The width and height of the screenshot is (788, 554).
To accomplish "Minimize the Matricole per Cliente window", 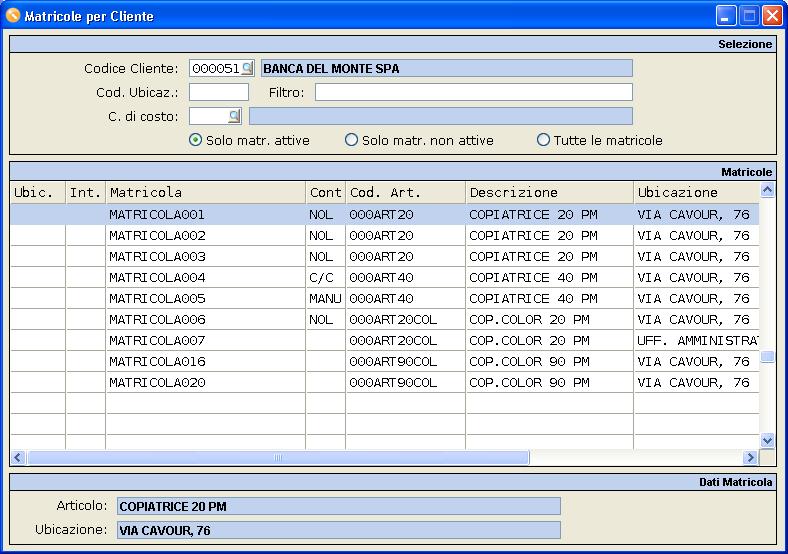I will tap(726, 16).
